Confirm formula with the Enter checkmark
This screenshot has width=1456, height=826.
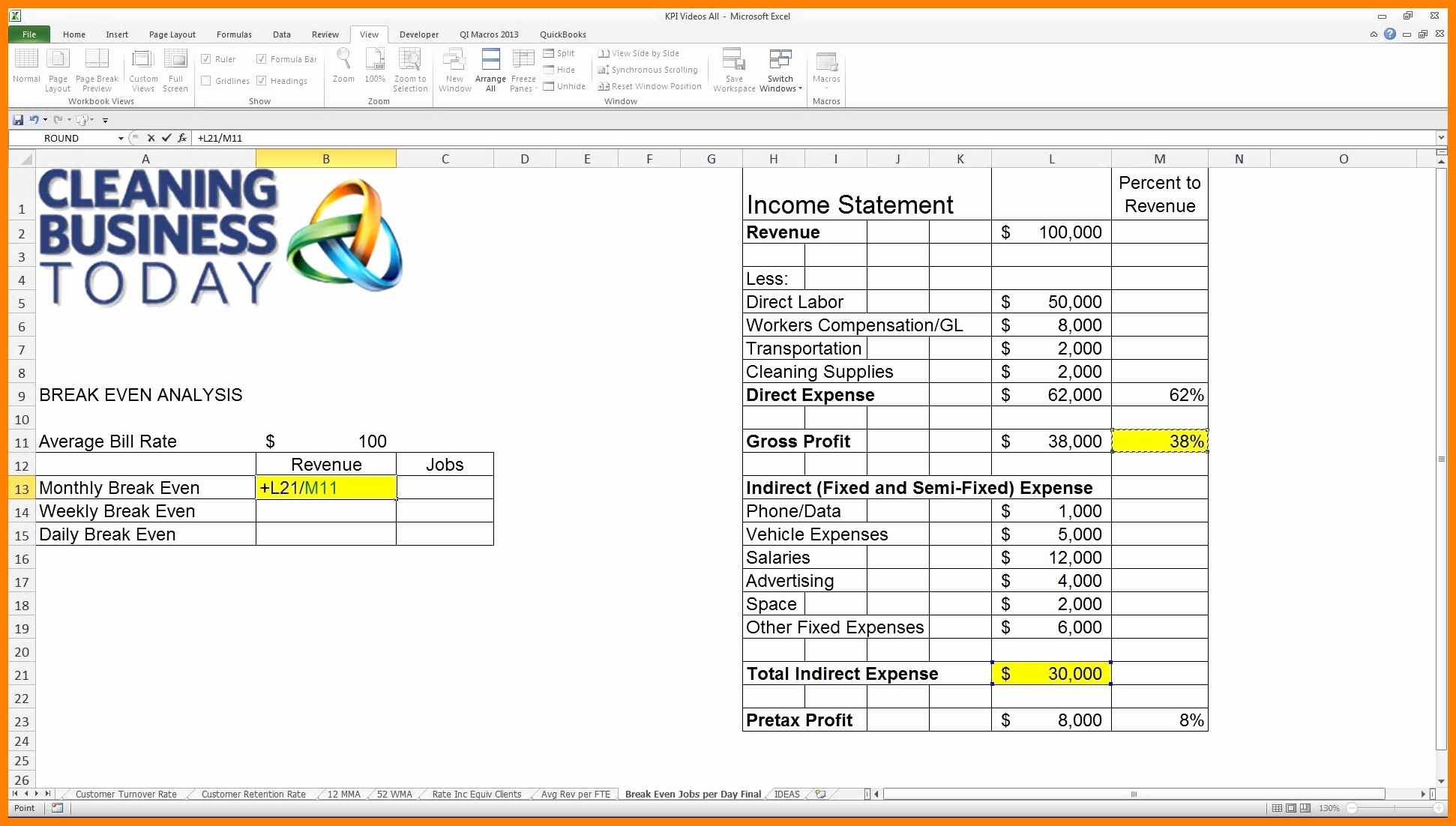166,138
